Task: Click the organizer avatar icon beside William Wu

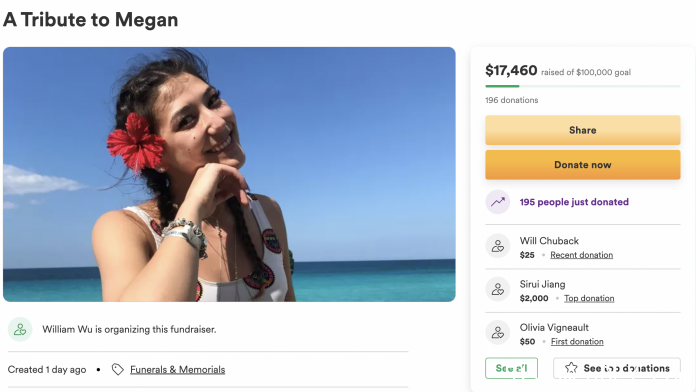Action: click(20, 329)
